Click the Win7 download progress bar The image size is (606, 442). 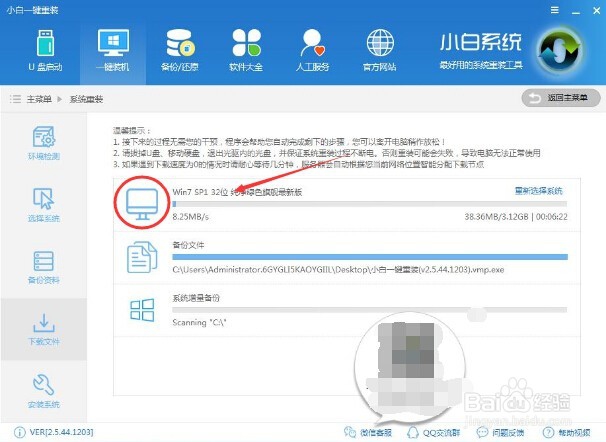click(370, 204)
